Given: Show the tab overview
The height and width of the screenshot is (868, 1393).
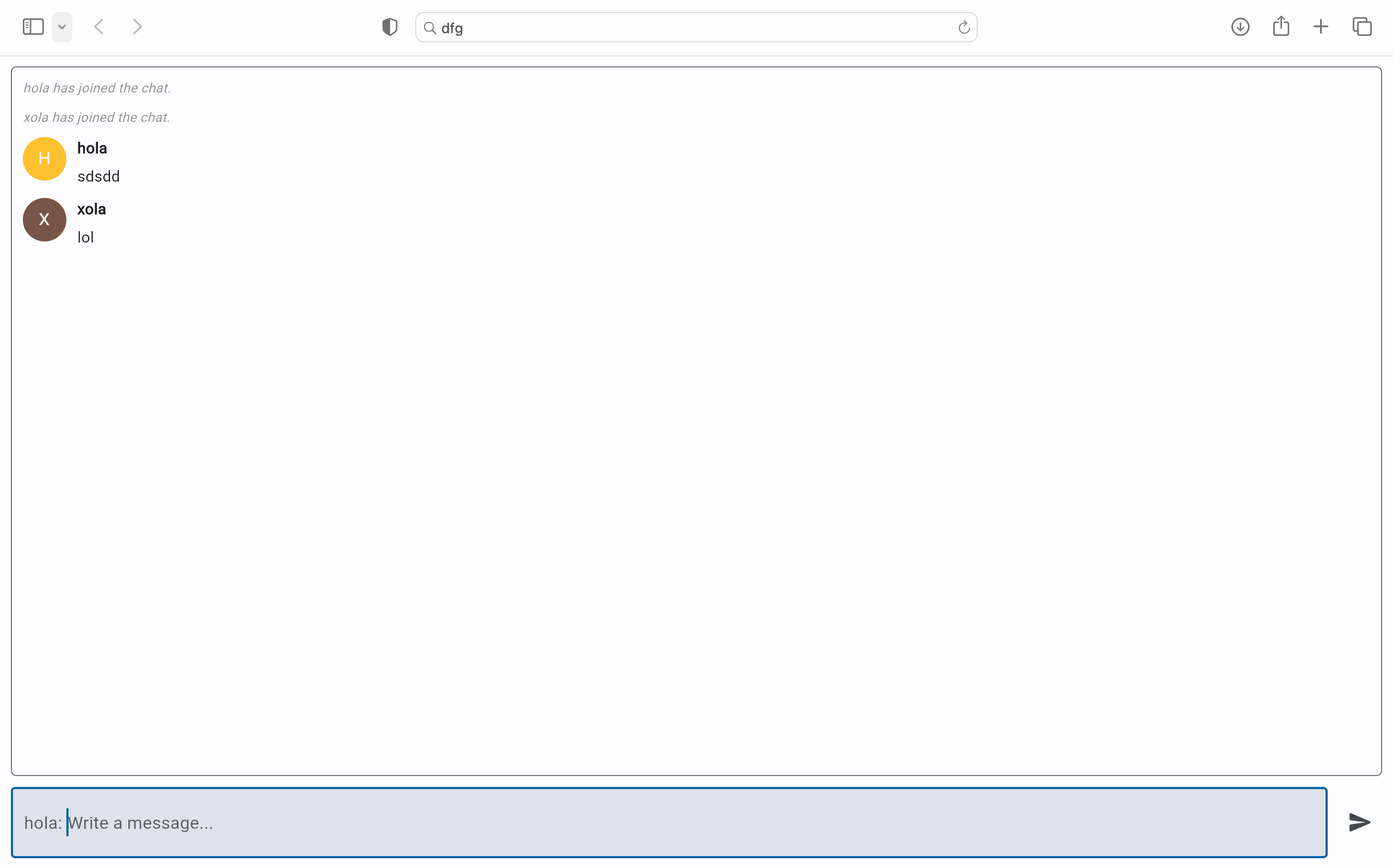Looking at the screenshot, I should 1362,27.
